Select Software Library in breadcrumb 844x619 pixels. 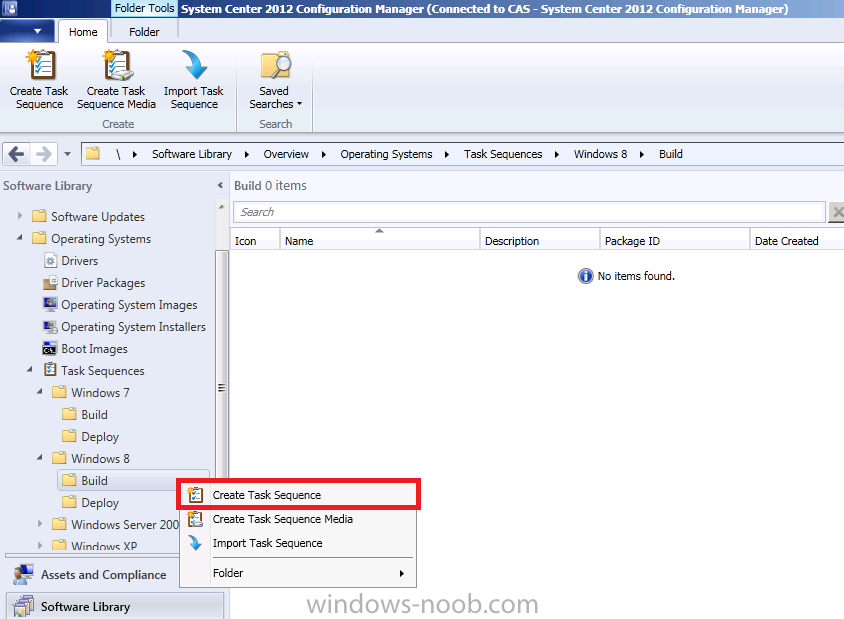(192, 154)
